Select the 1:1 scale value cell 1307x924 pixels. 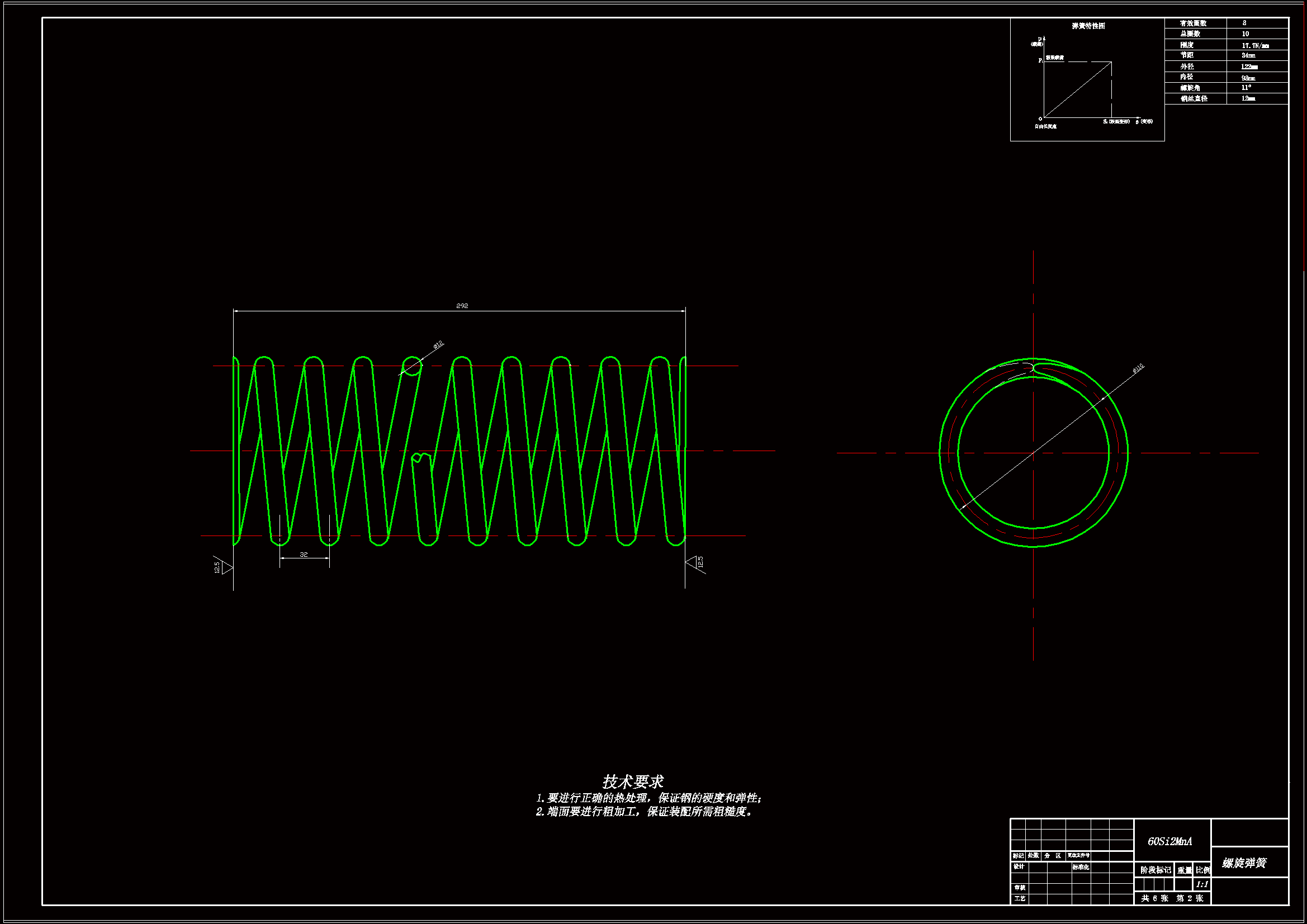pyautogui.click(x=1202, y=884)
